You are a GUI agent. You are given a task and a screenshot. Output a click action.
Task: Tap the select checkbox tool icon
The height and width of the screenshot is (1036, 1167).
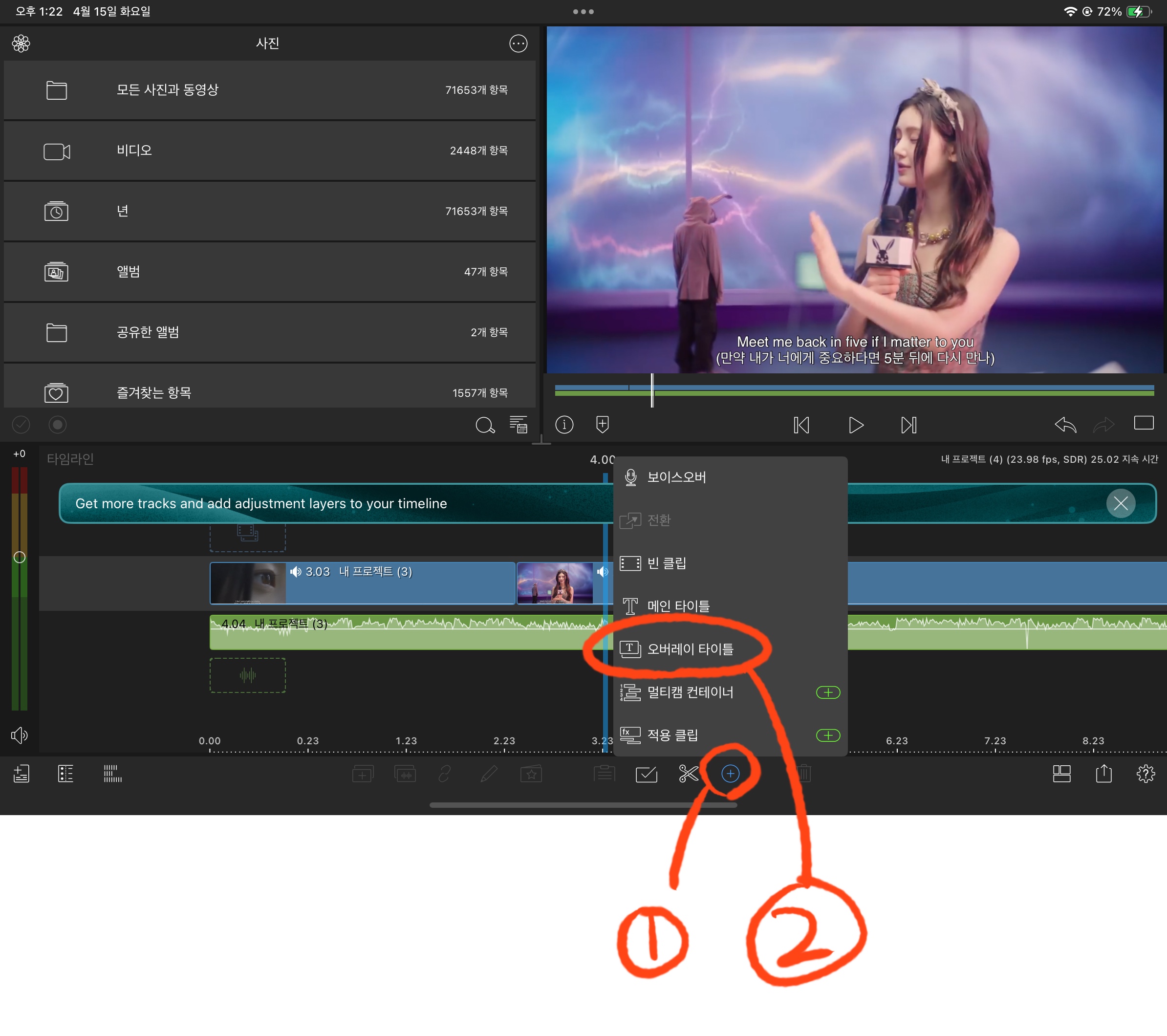pyautogui.click(x=647, y=774)
